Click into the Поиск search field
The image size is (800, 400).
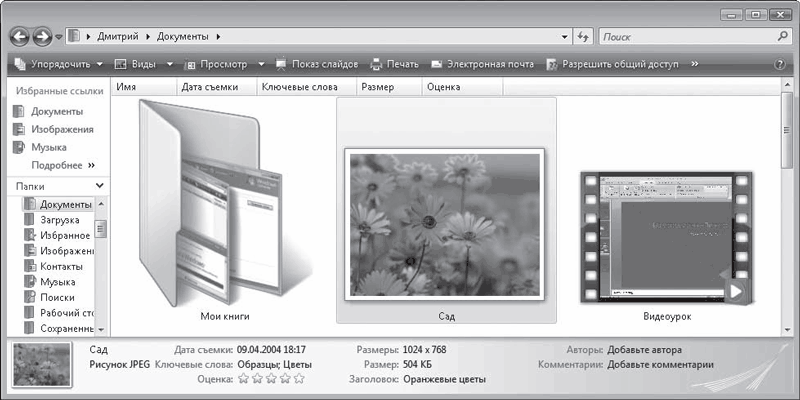click(x=688, y=37)
